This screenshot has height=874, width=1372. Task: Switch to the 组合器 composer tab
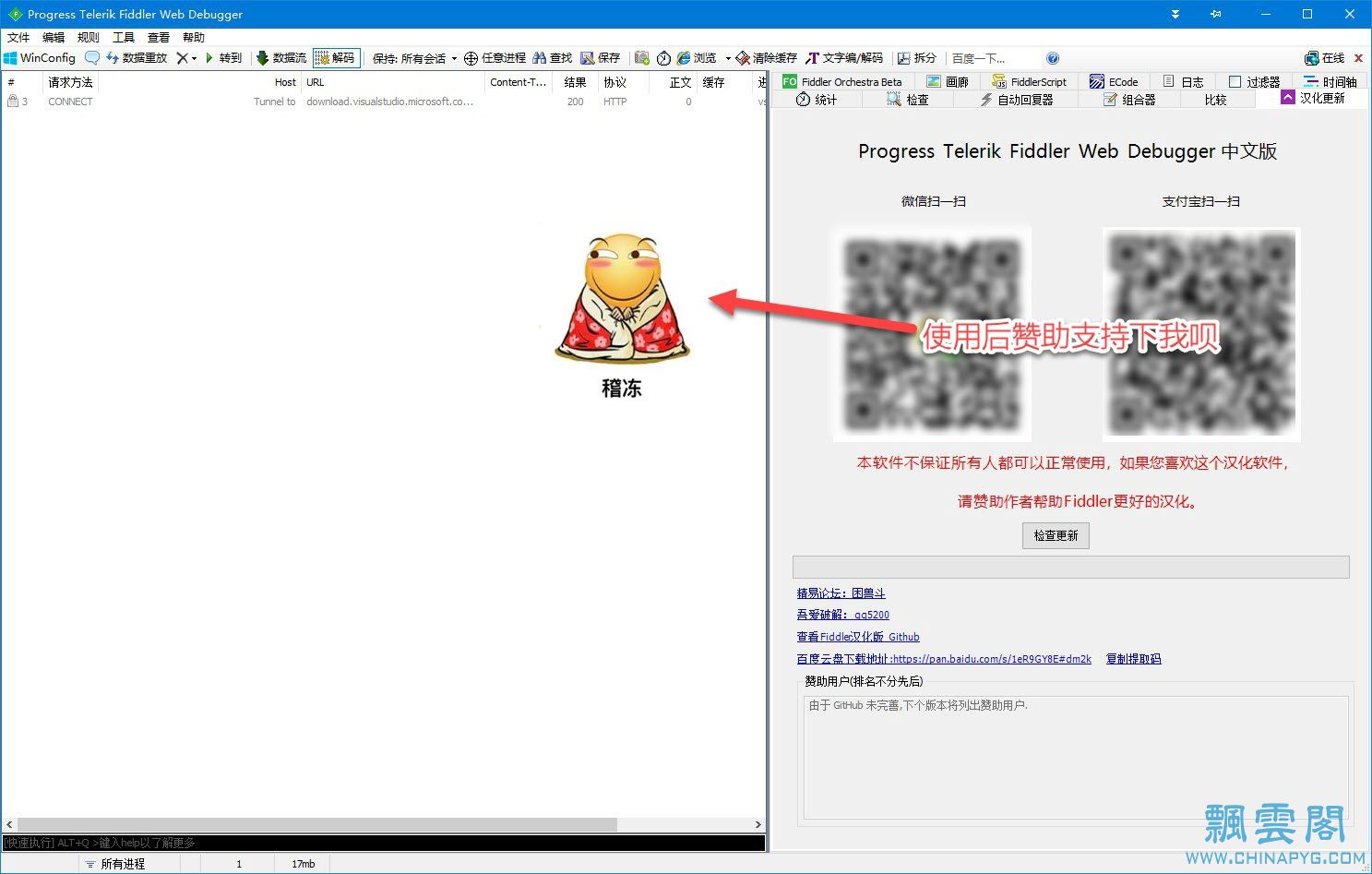pyautogui.click(x=1130, y=100)
